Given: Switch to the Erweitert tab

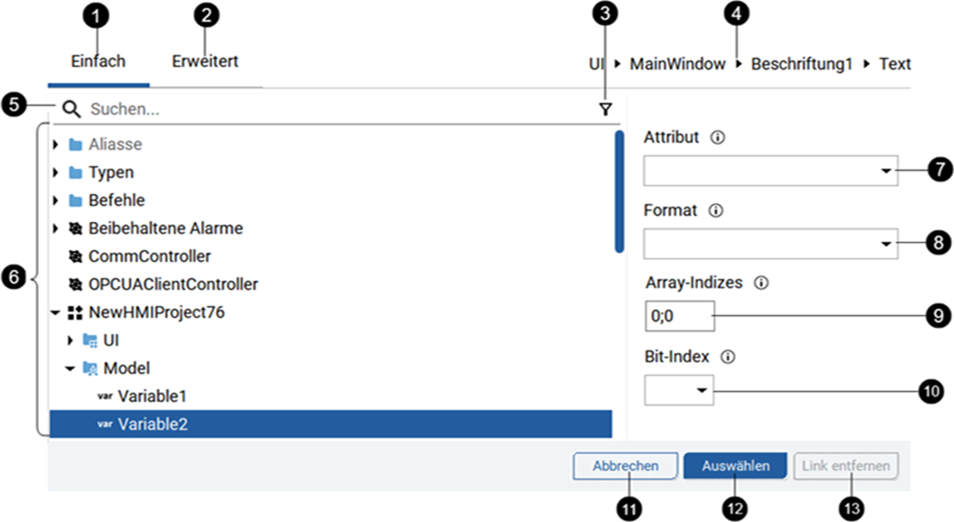Looking at the screenshot, I should (x=205, y=61).
